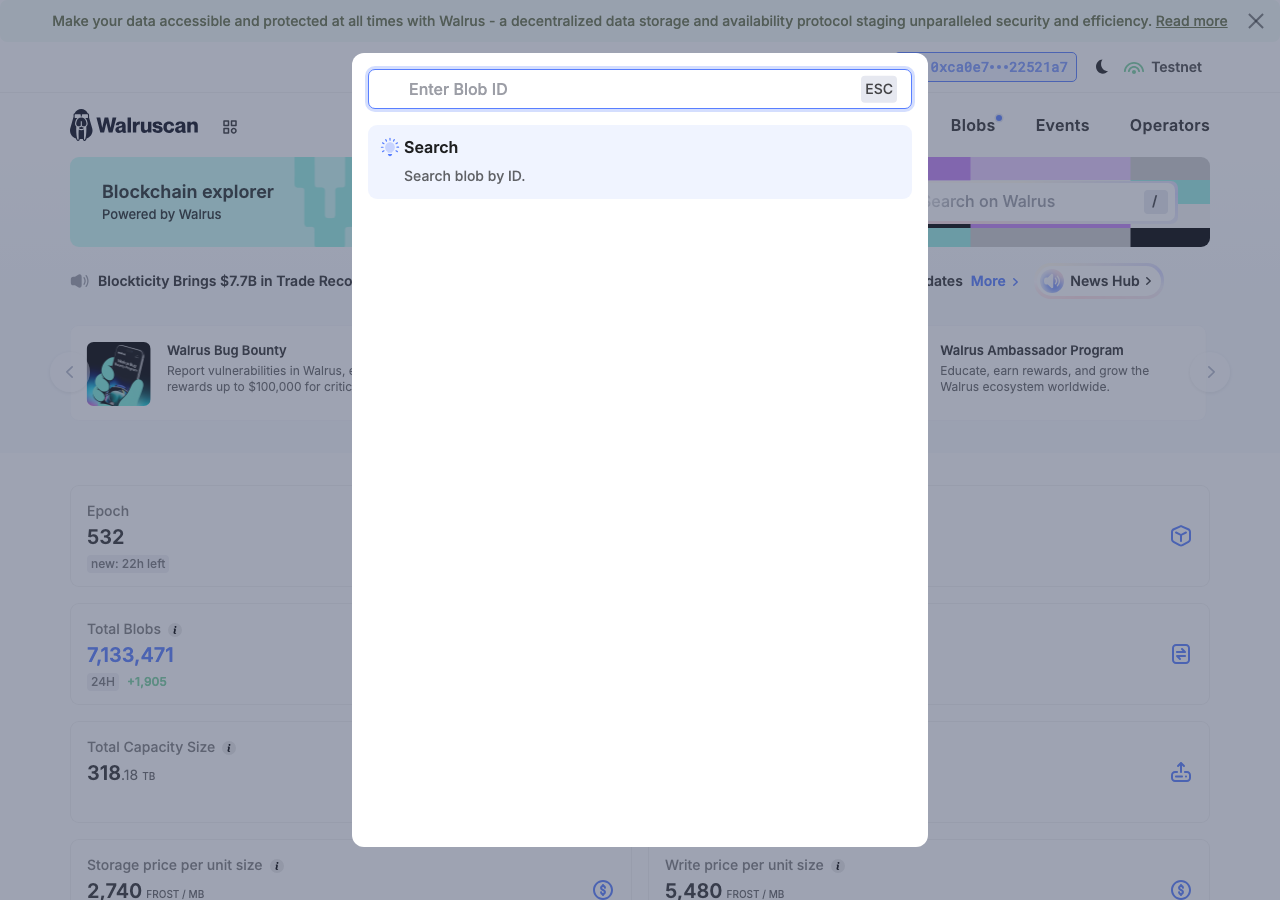Click the megaphone icon beside Blockticity news
Image resolution: width=1280 pixels, height=900 pixels.
[80, 281]
